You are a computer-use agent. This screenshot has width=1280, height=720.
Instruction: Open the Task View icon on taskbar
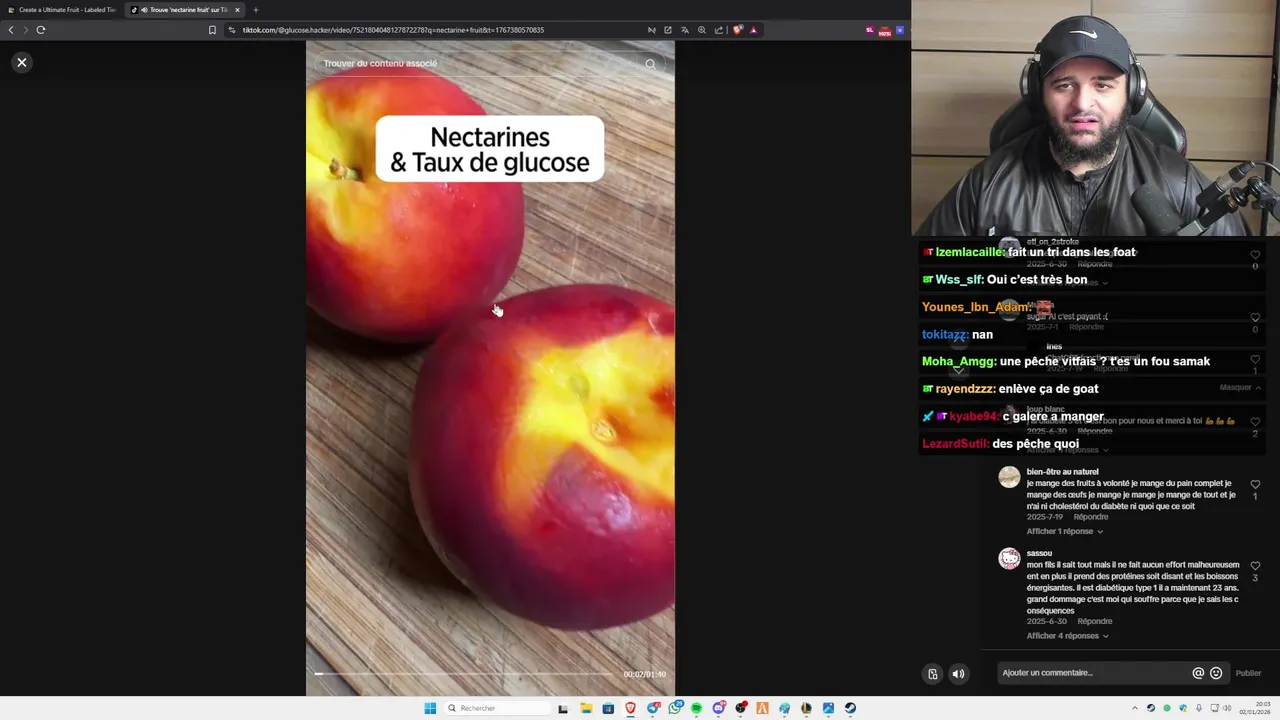pyautogui.click(x=563, y=708)
